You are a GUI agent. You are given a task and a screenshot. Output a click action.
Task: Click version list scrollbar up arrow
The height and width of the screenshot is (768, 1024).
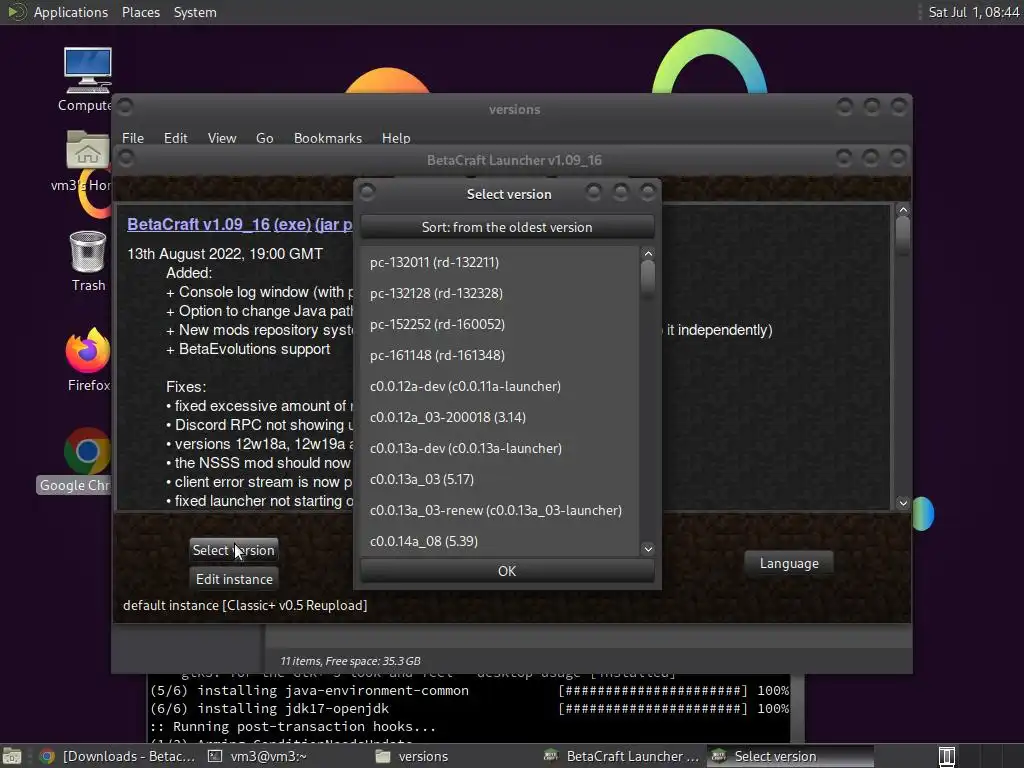(x=648, y=254)
